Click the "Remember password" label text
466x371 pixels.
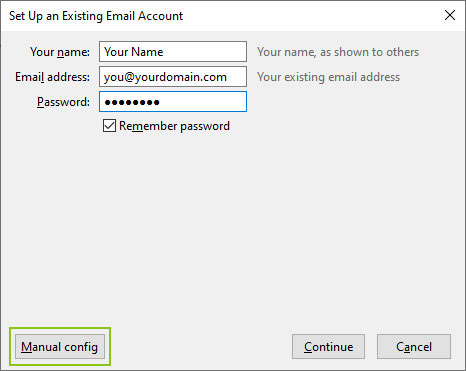[x=174, y=126]
